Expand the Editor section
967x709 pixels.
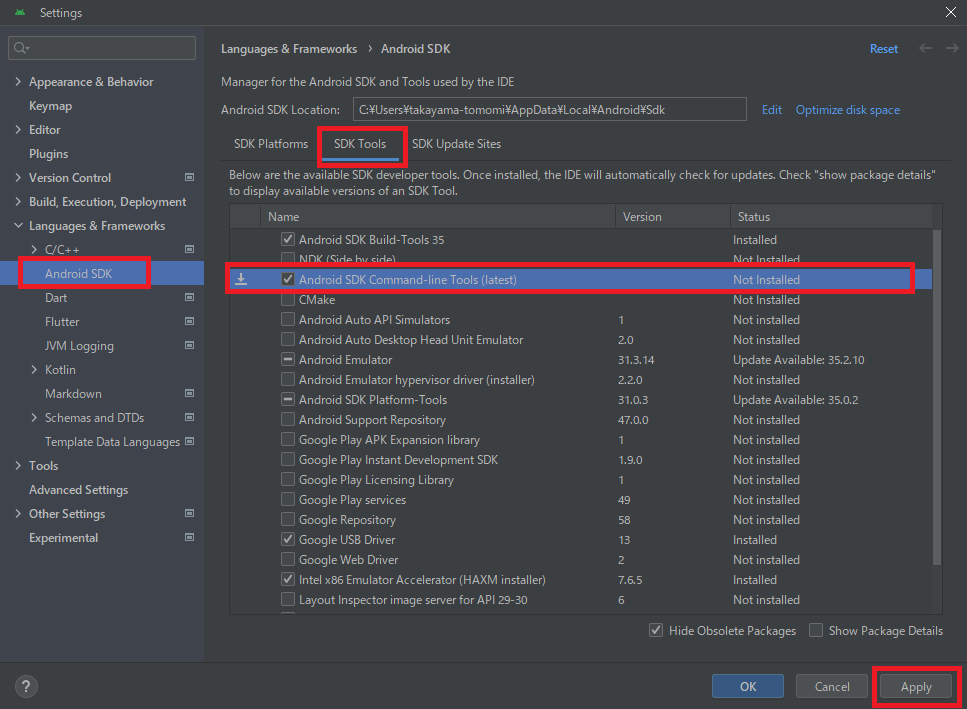click(x=18, y=129)
